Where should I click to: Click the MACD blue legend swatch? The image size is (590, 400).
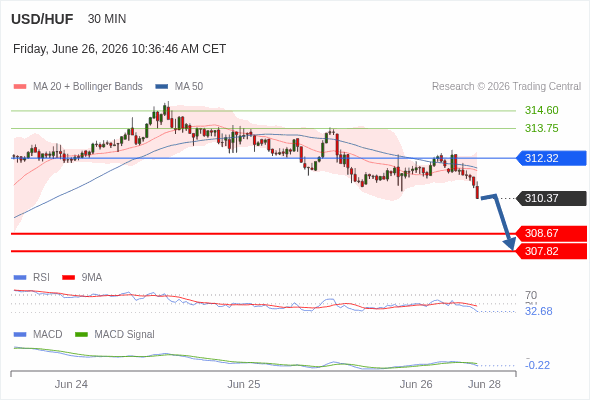coord(20,335)
